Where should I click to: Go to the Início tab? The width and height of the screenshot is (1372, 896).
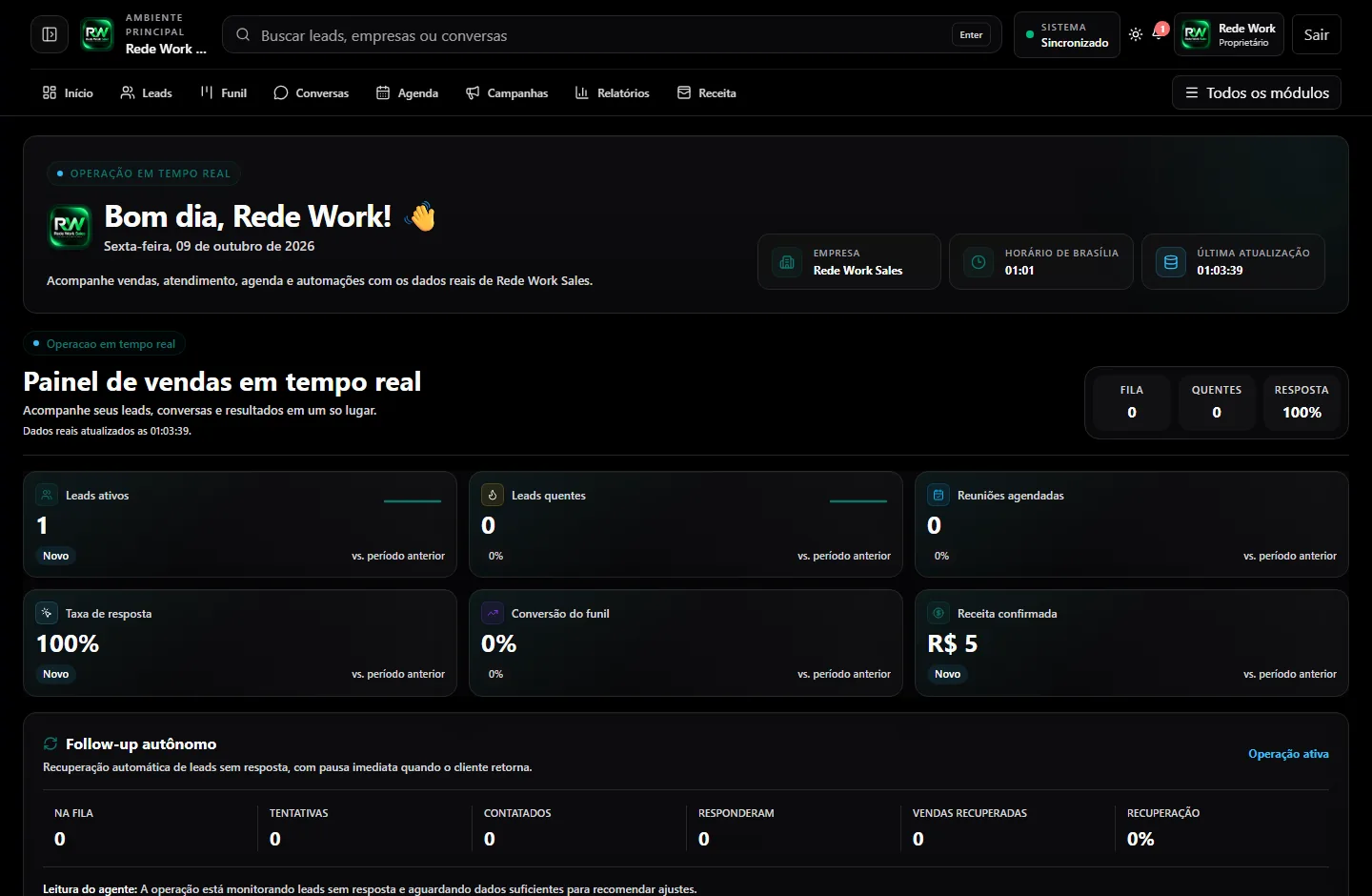pyautogui.click(x=68, y=92)
